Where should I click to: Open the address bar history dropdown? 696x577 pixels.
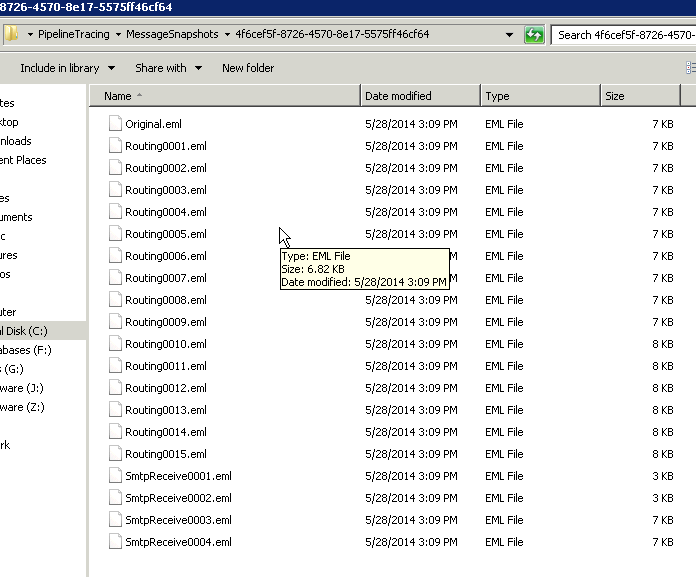(509, 35)
